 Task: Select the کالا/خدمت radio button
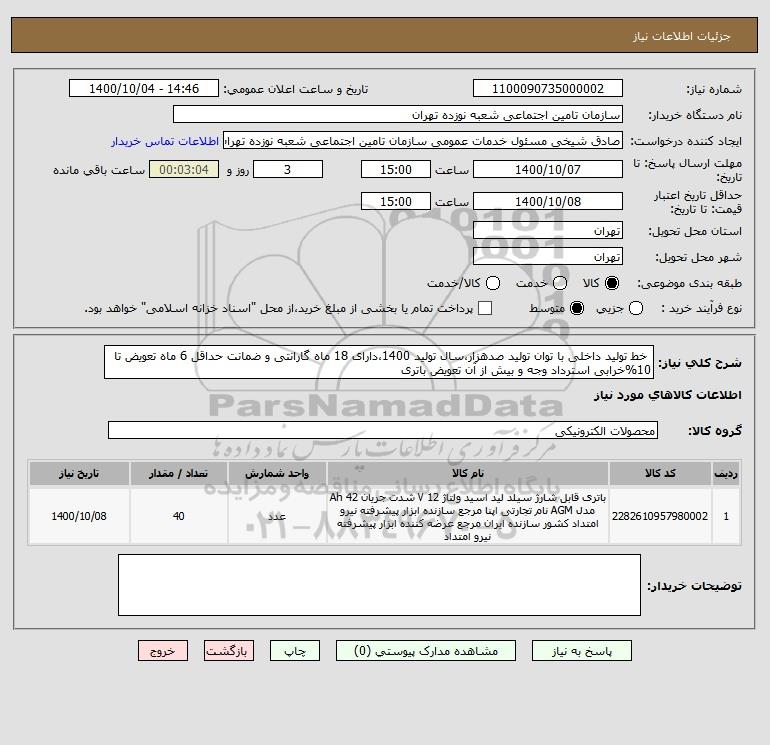tap(493, 283)
